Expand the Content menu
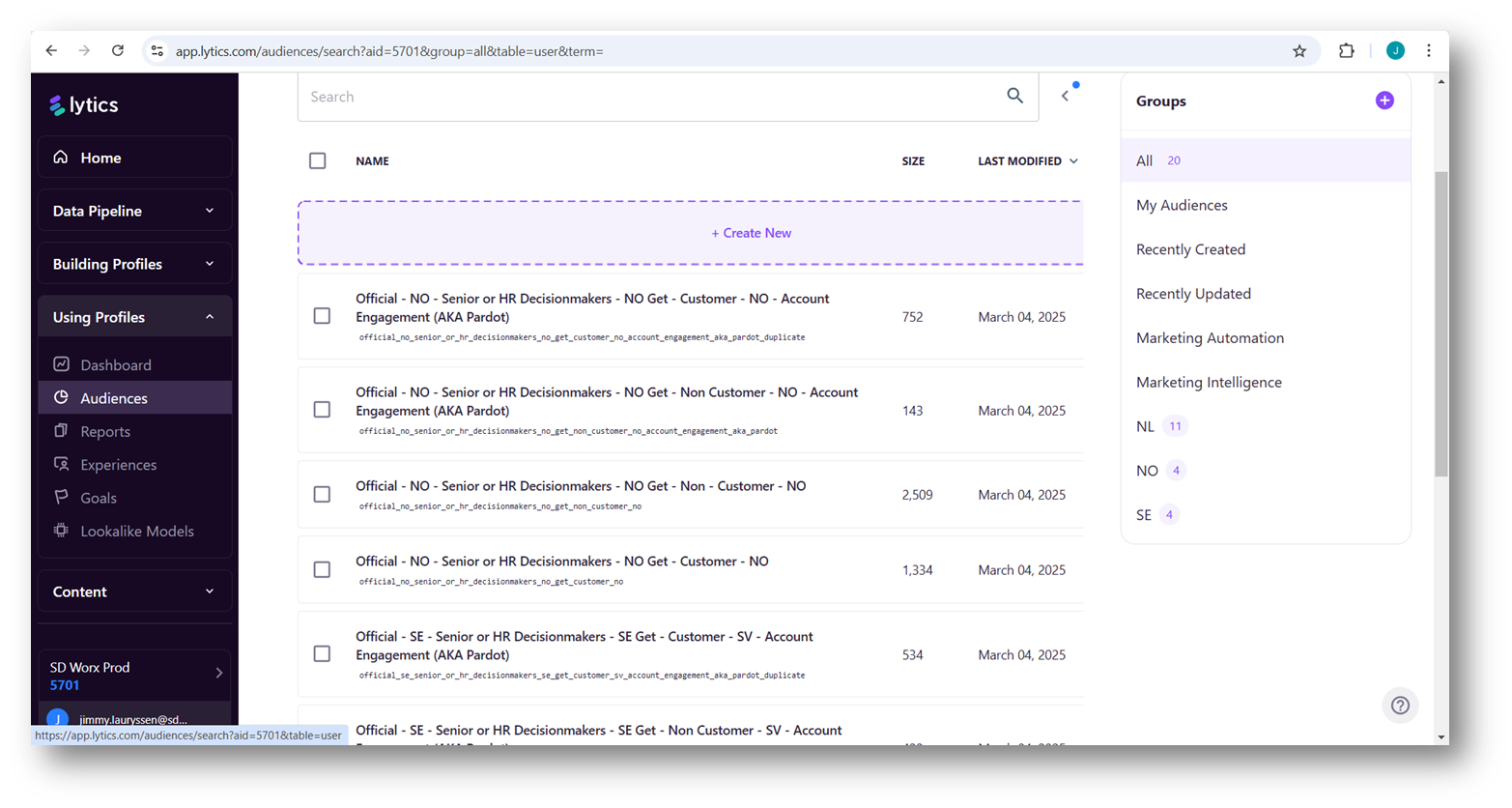1512x808 pixels. point(135,592)
